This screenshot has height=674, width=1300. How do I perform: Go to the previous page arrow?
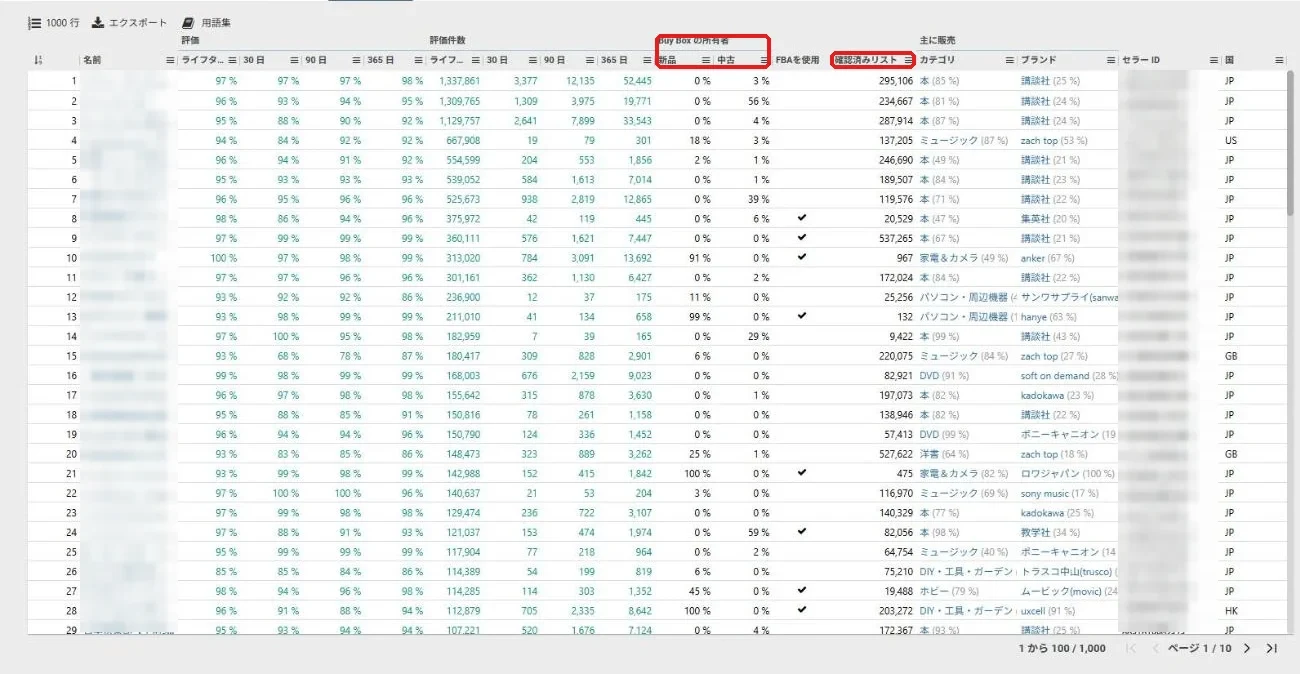(x=1155, y=648)
